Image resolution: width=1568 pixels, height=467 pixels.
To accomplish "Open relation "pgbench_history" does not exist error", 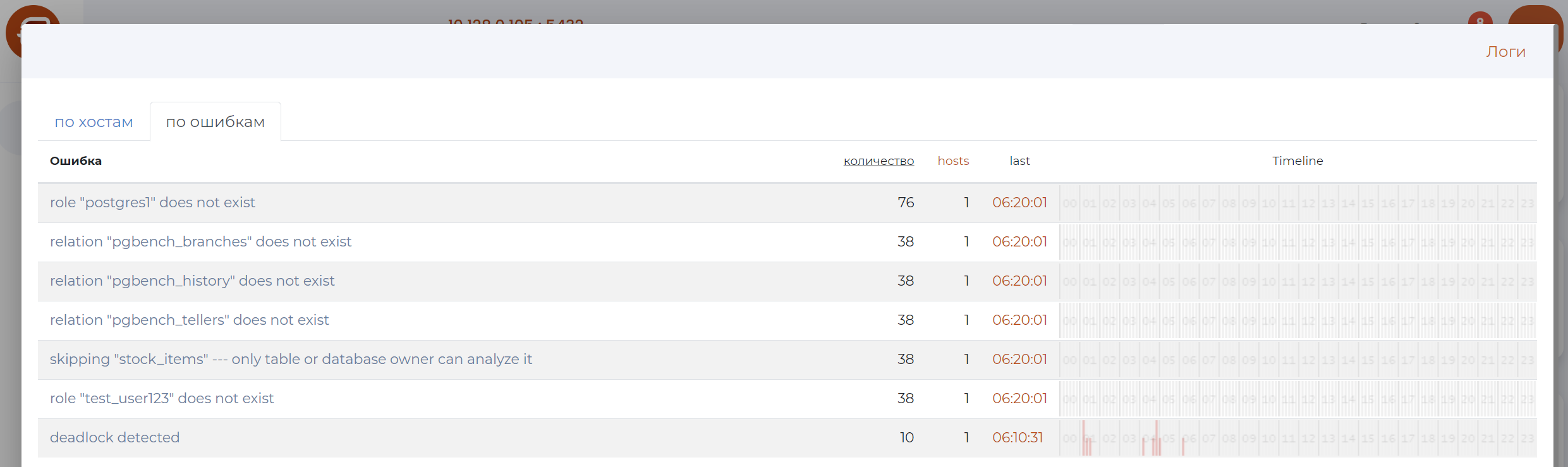I will [192, 281].
